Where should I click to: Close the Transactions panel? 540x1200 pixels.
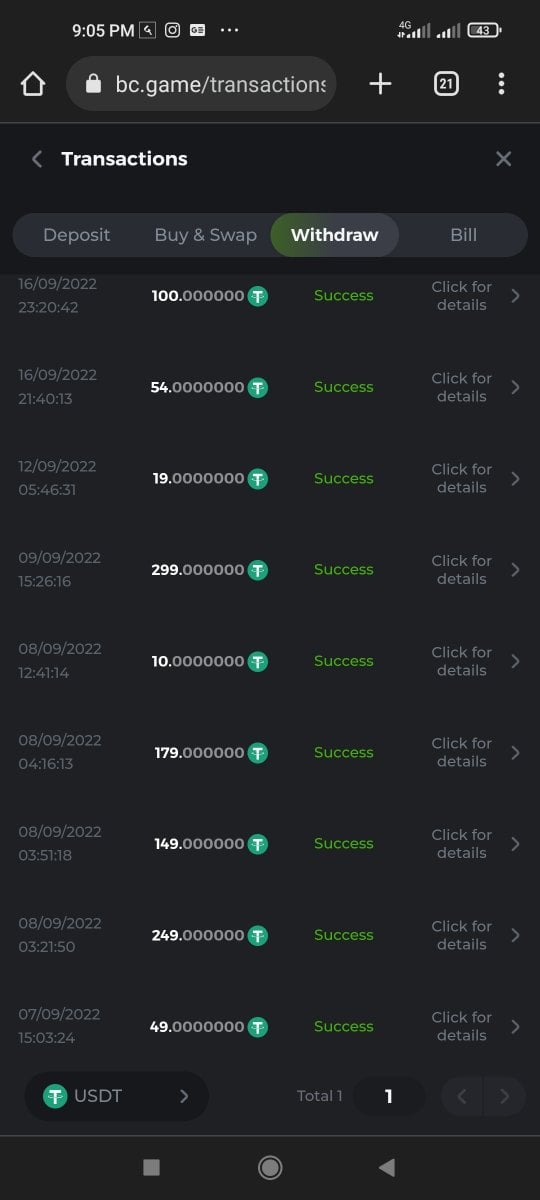tap(504, 159)
